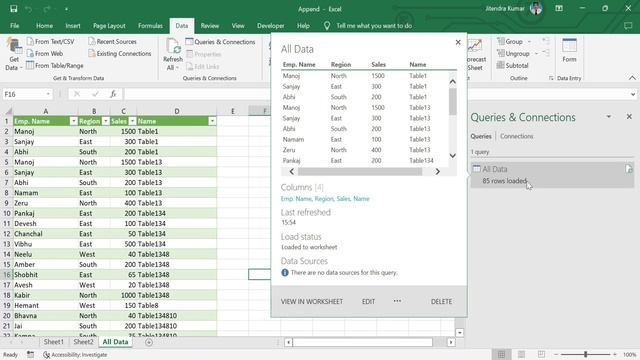This screenshot has height=360, width=640.
Task: Click Insert Function fx icon
Action: tap(113, 94)
